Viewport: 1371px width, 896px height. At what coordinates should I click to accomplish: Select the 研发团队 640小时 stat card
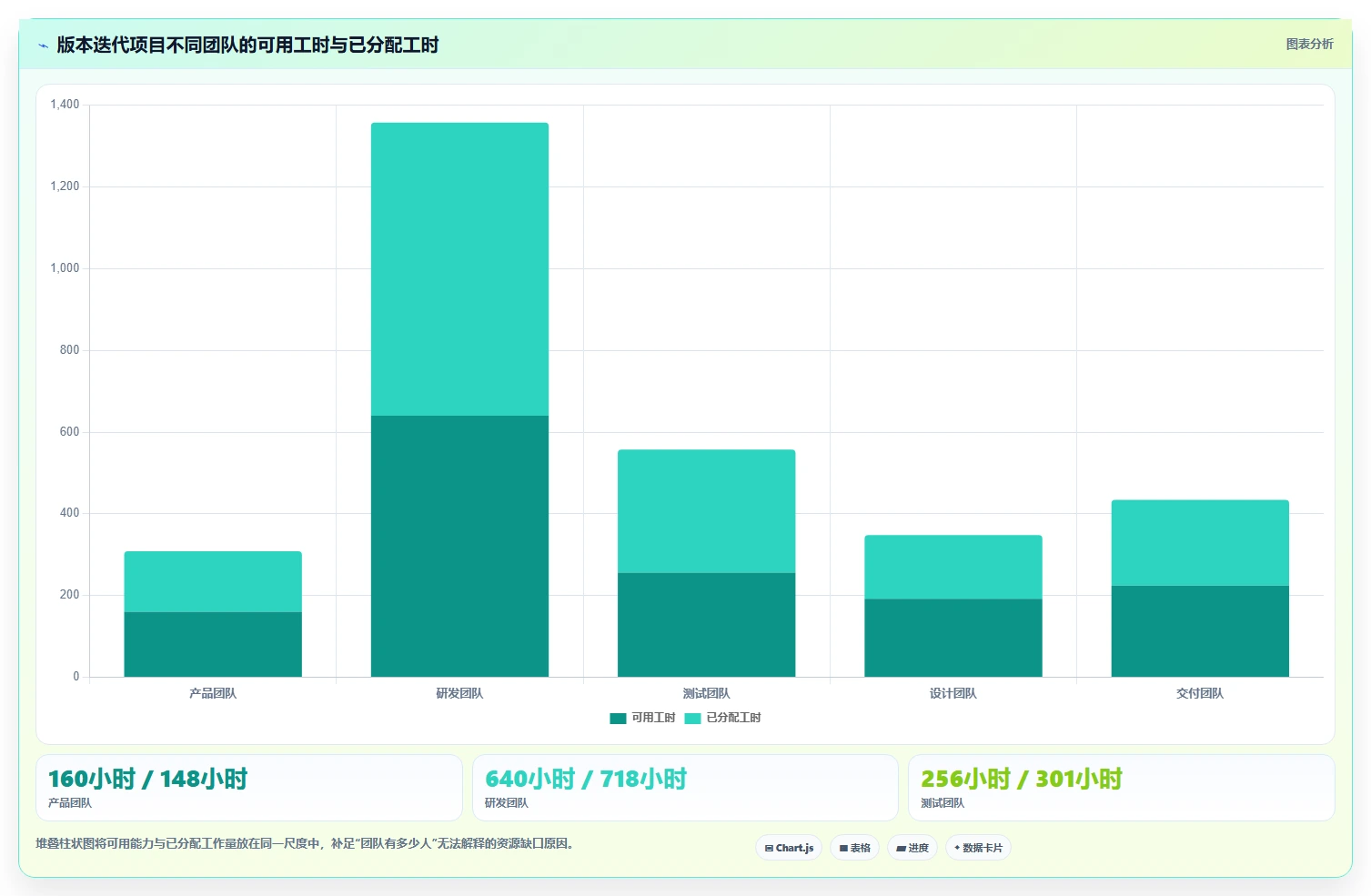click(685, 788)
